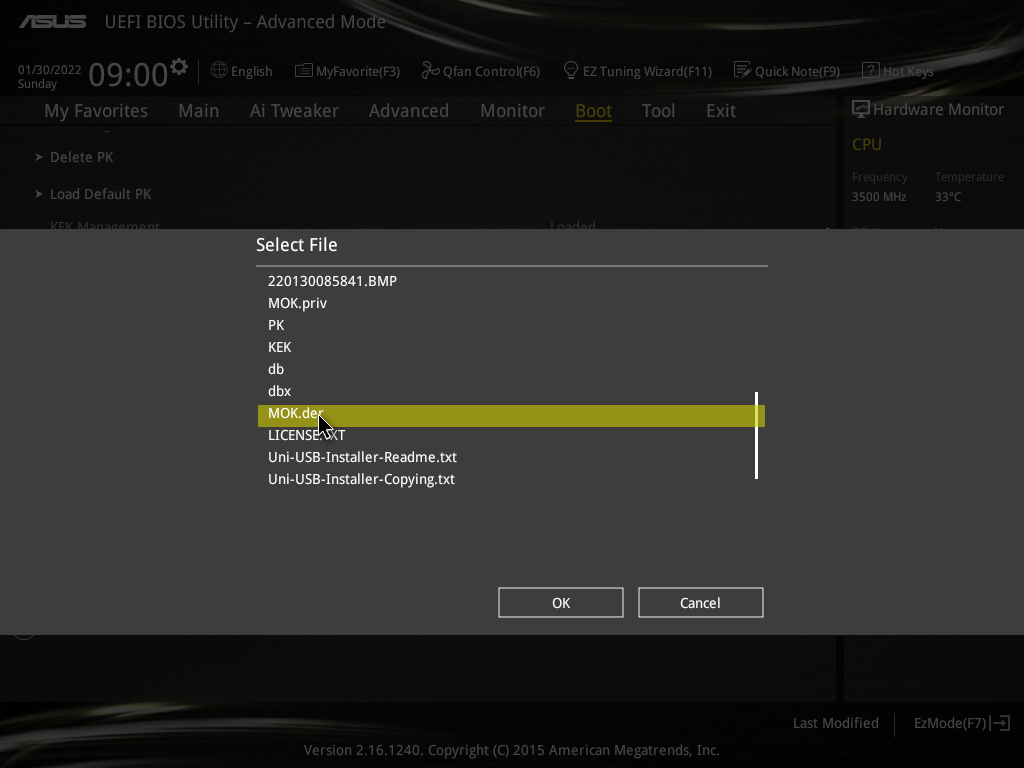Click Last Modified in the footer

[x=835, y=723]
